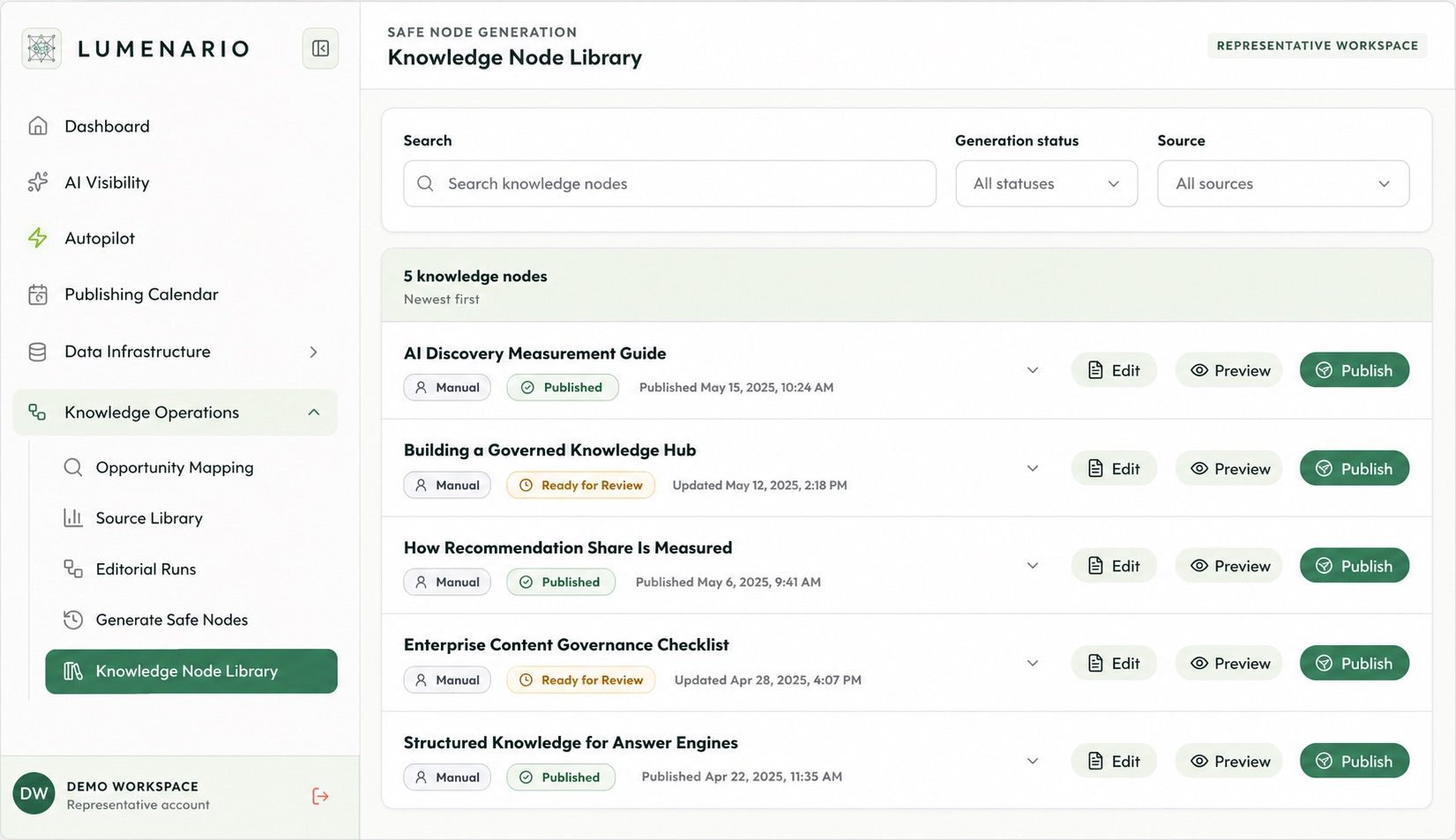Publish How Recommendation Share Is Measured
The width and height of the screenshot is (1456, 840).
pyautogui.click(x=1355, y=565)
